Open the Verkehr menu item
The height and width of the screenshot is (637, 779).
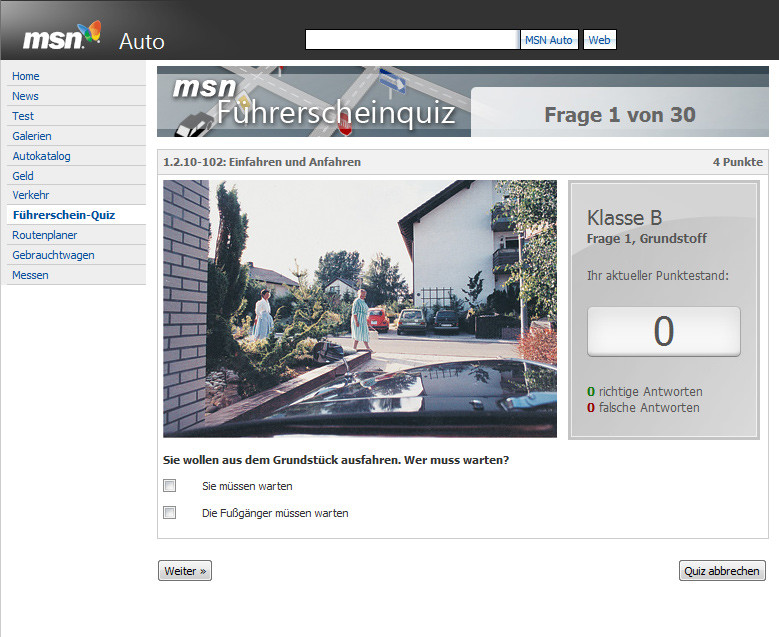[31, 195]
